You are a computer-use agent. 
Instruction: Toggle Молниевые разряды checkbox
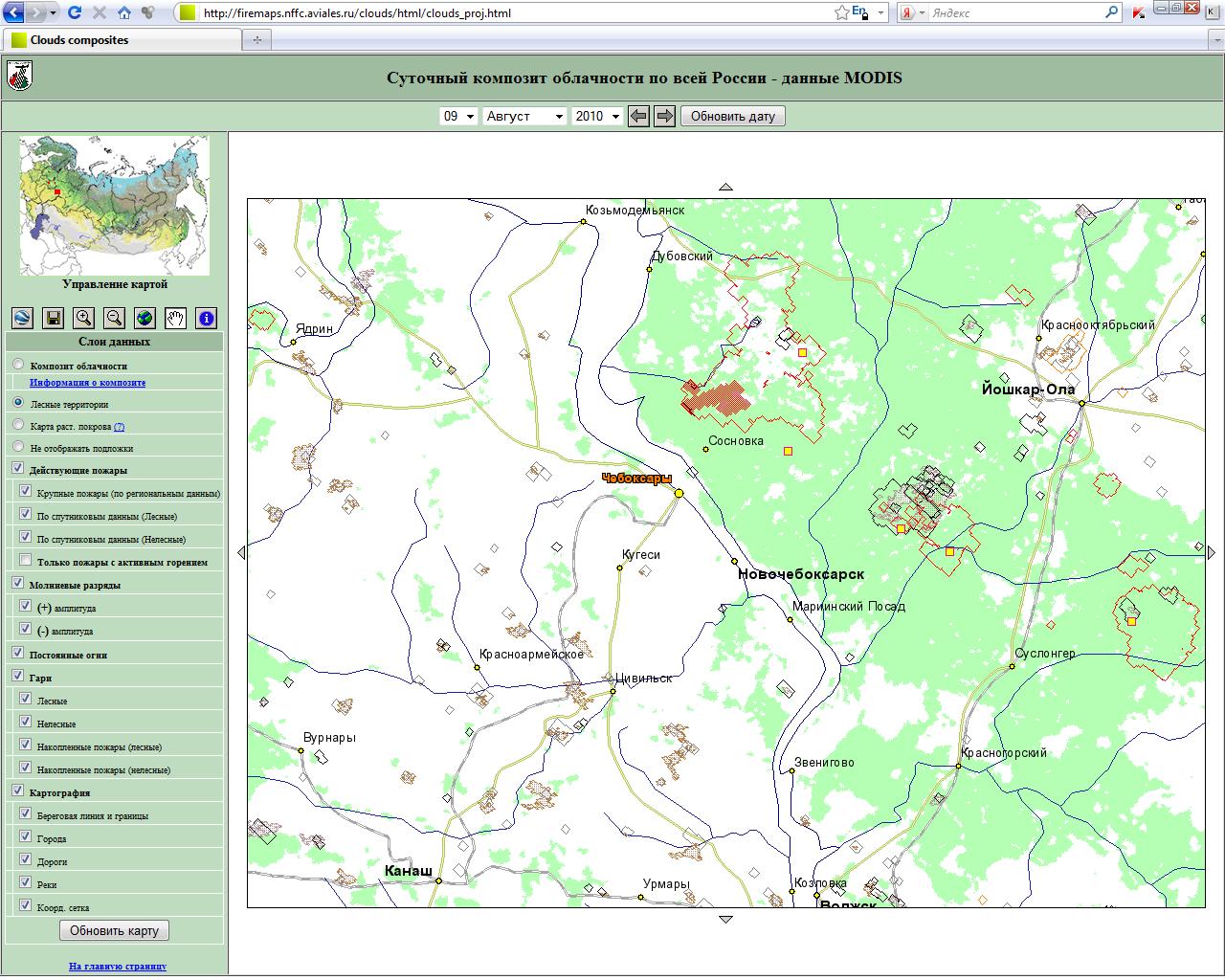(x=18, y=583)
